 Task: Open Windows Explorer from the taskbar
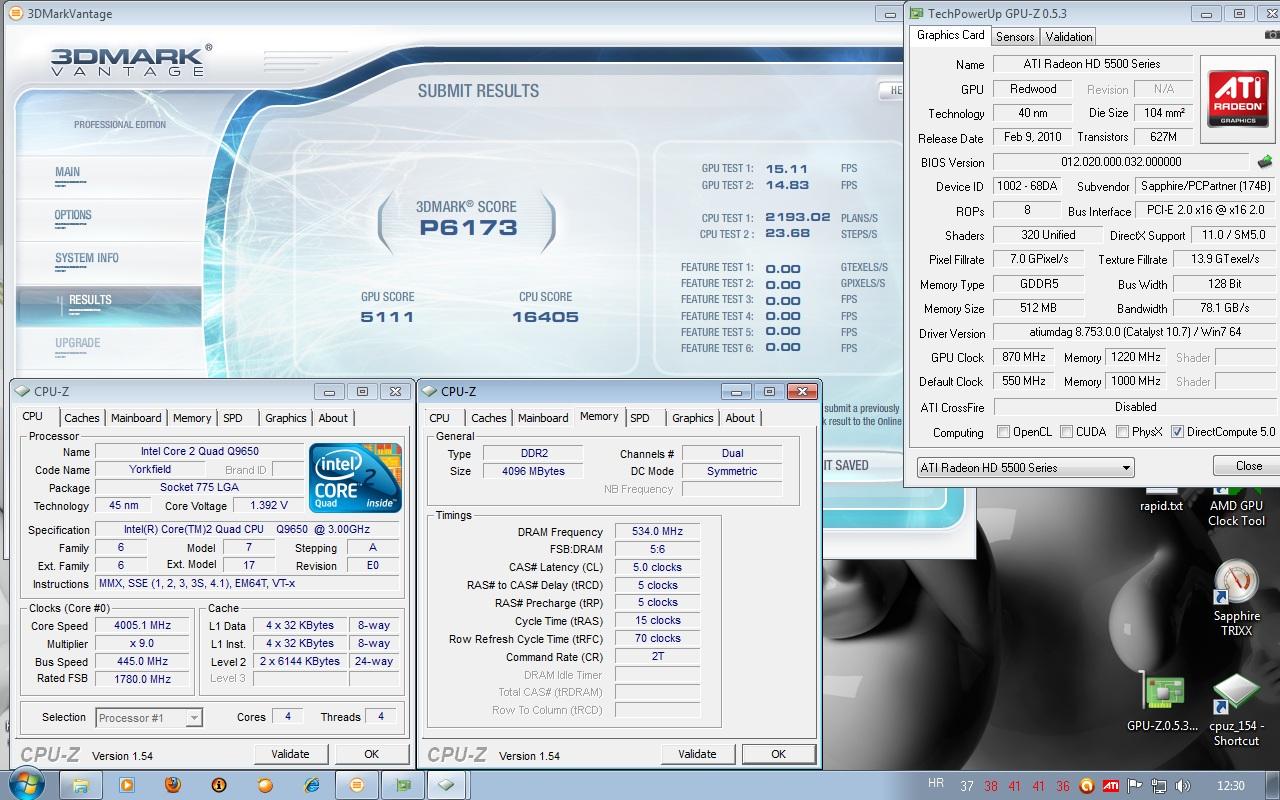81,785
